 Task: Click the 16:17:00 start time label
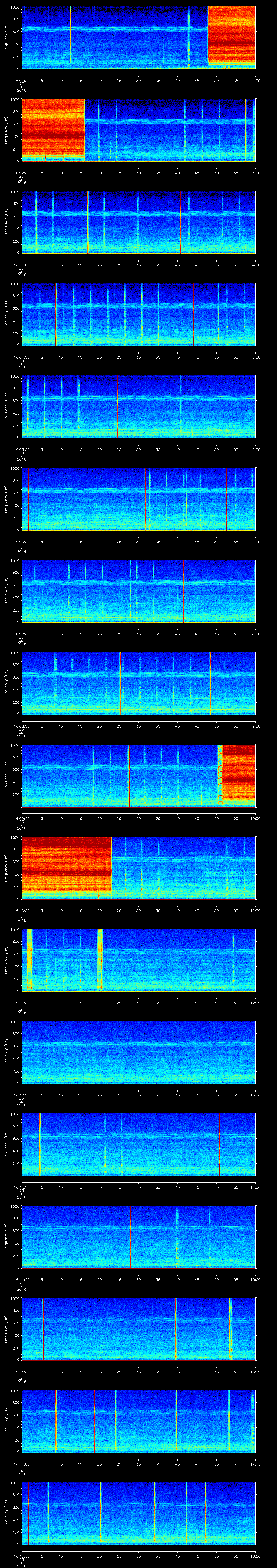click(21, 1556)
